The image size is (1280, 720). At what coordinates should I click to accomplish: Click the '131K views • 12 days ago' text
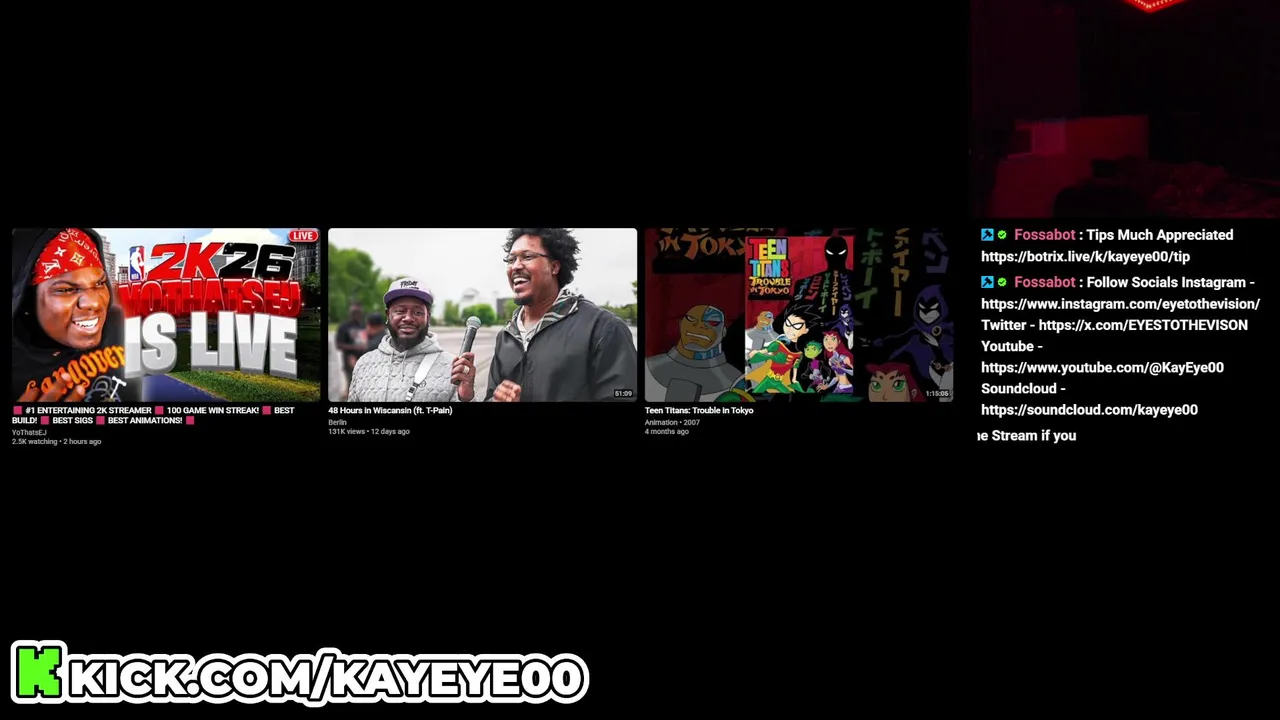click(368, 431)
